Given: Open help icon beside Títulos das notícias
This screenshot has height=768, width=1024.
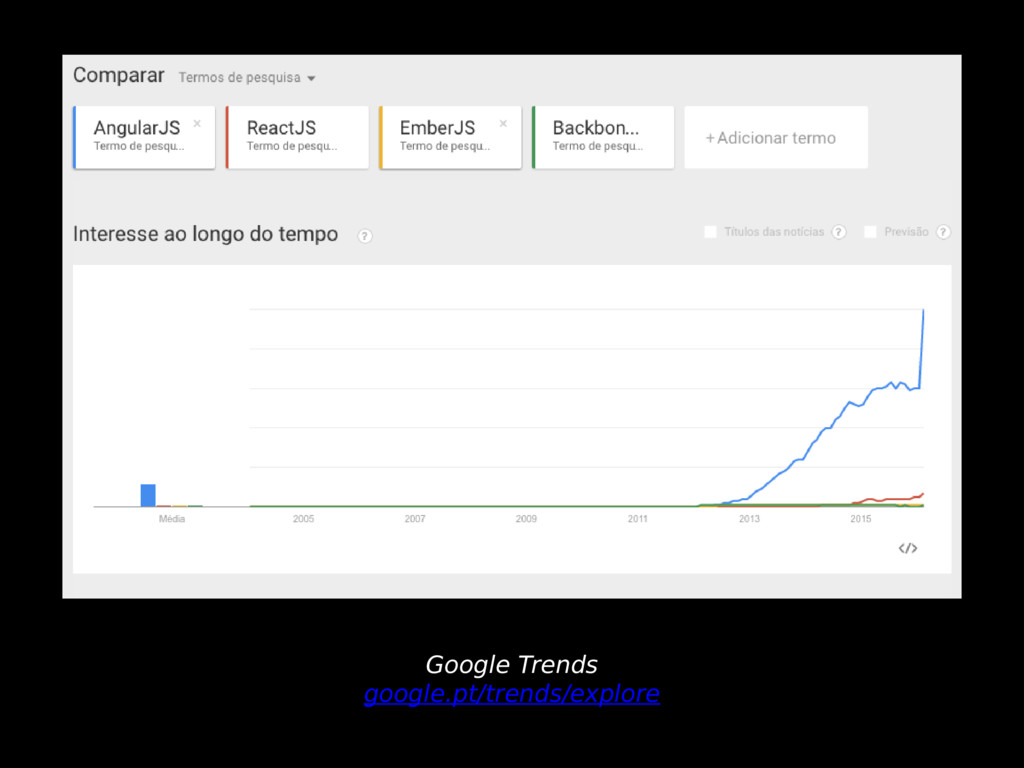Looking at the screenshot, I should 839,232.
